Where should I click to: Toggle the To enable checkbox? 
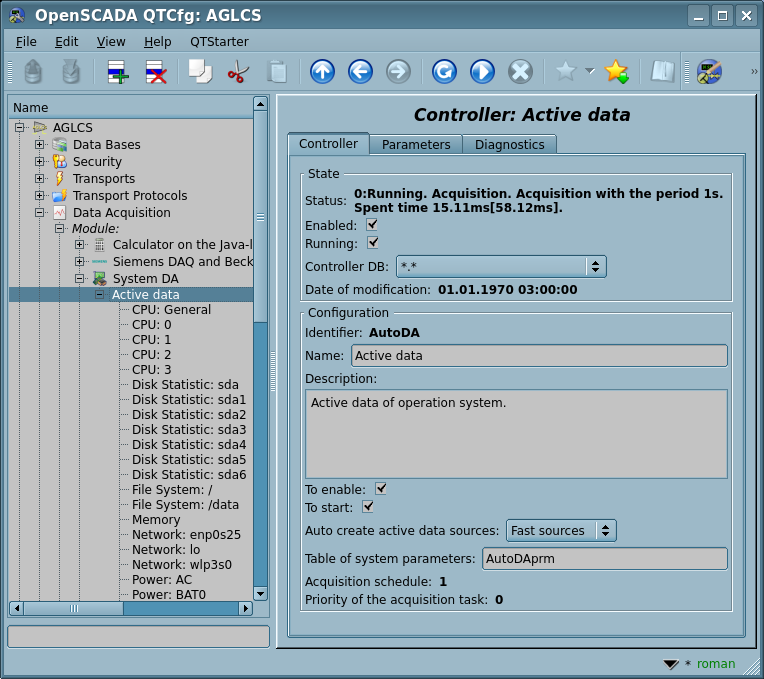point(381,489)
